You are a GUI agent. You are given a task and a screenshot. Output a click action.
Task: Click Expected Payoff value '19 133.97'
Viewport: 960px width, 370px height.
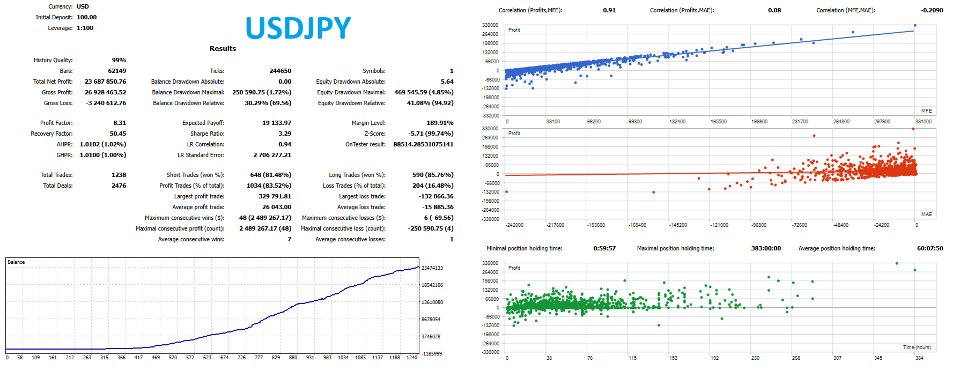click(277, 123)
